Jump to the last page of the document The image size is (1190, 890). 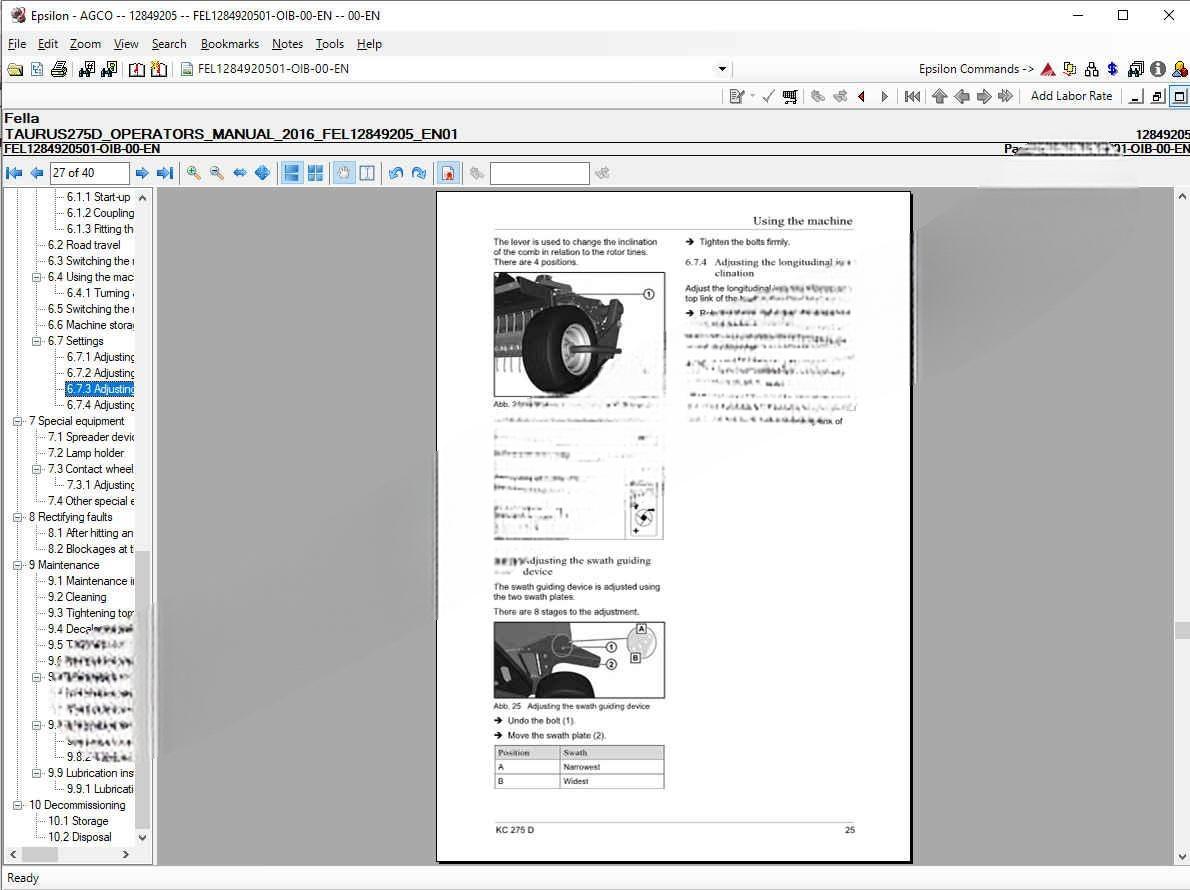point(165,173)
